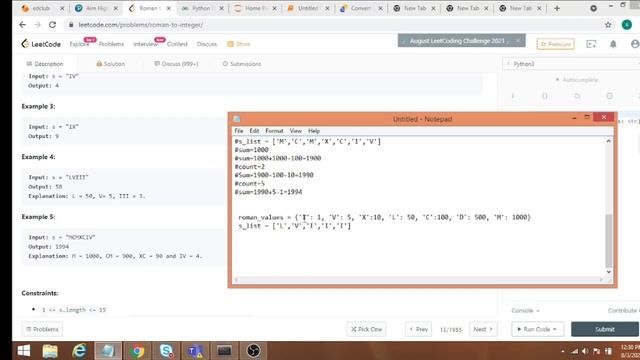Image resolution: width=640 pixels, height=360 pixels.
Task: Close the edclub browser tab
Action: tap(62, 8)
